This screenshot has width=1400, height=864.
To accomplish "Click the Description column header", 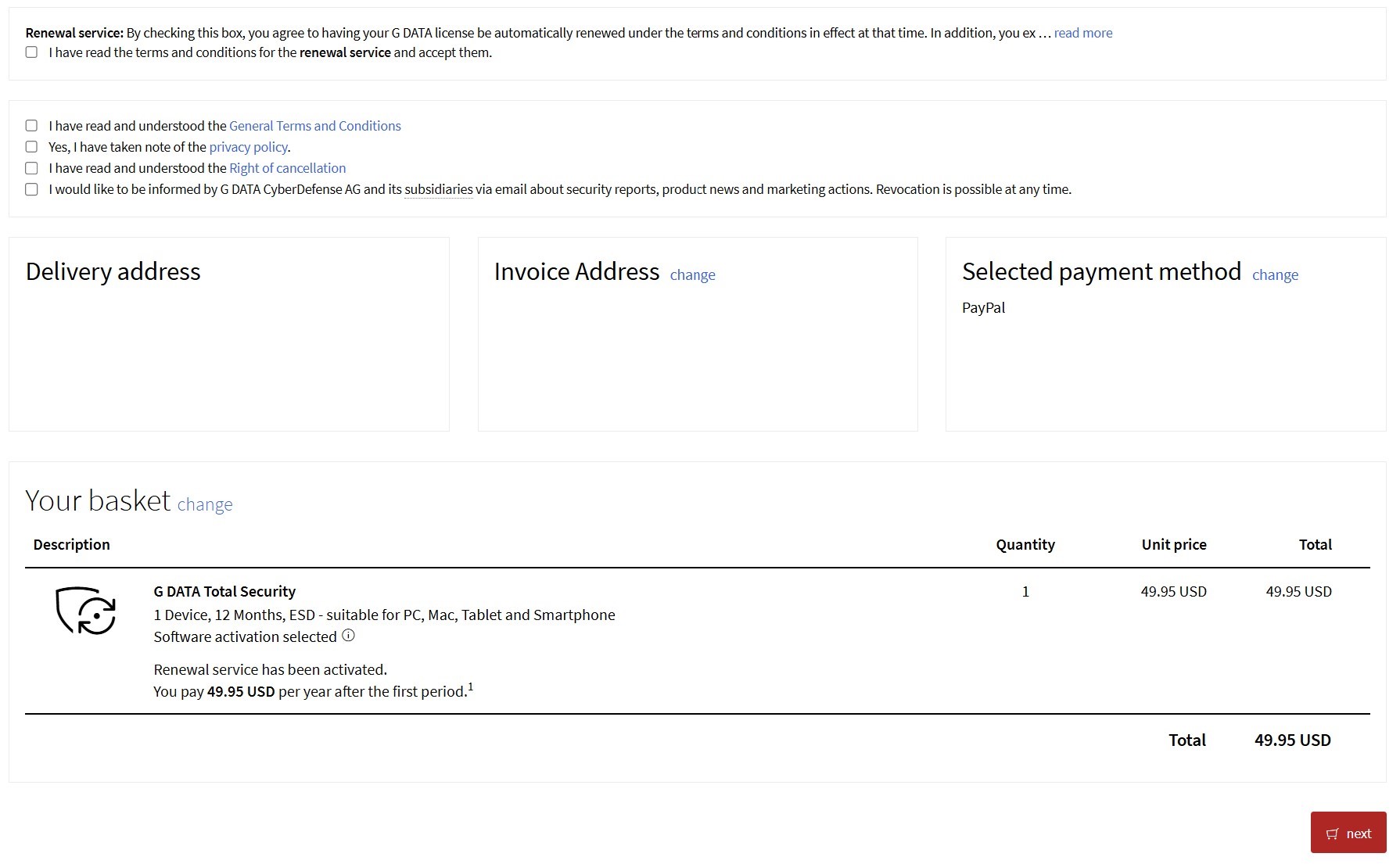I will 72,545.
